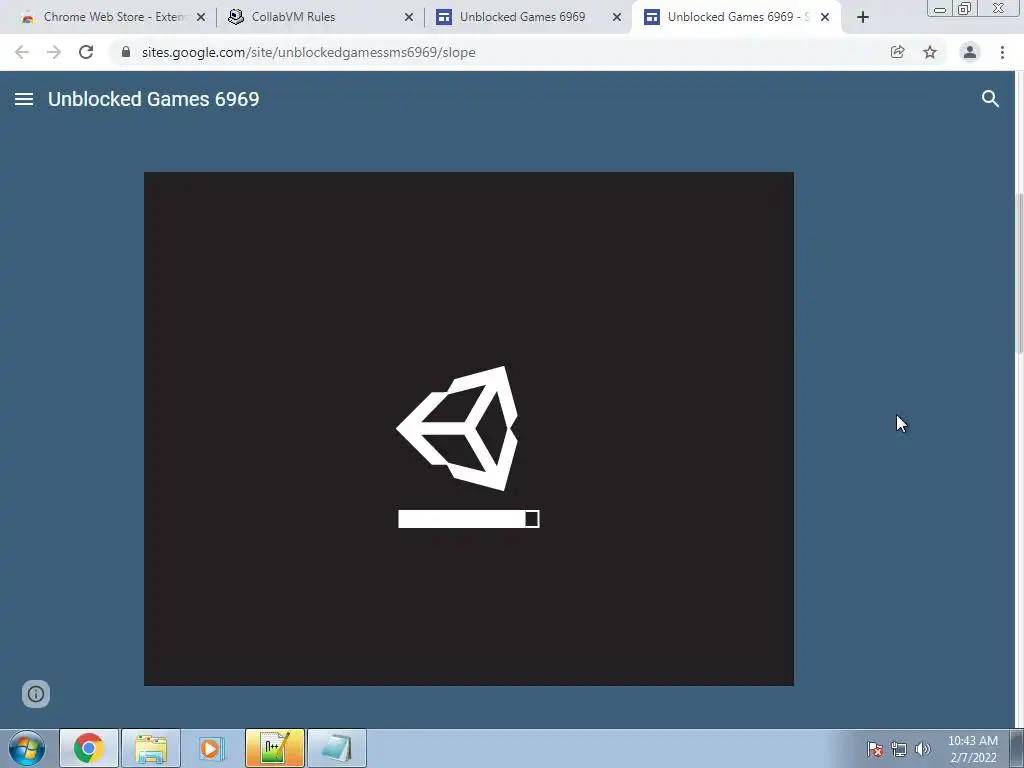Click volume speaker tray icon
Screen dimensions: 1024x768
point(923,749)
